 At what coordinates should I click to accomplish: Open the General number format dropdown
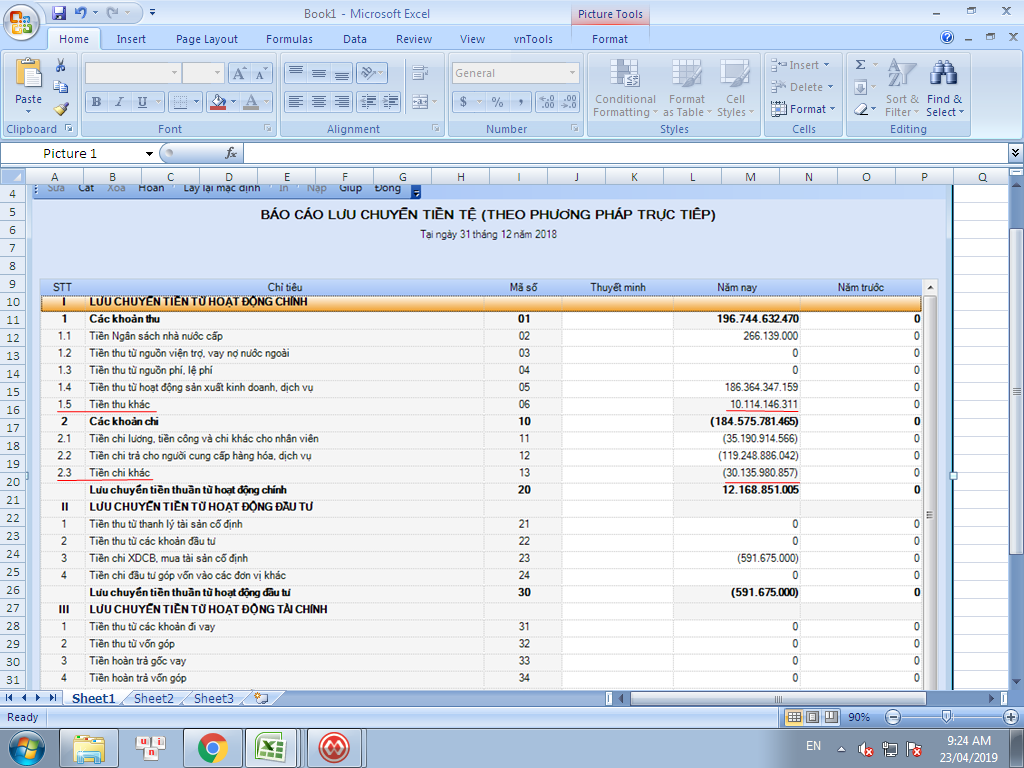tap(572, 73)
